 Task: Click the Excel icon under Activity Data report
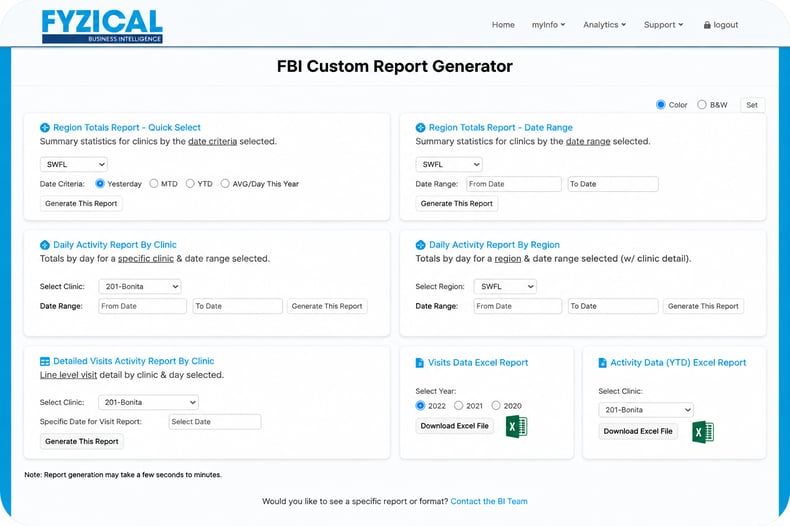click(x=703, y=432)
